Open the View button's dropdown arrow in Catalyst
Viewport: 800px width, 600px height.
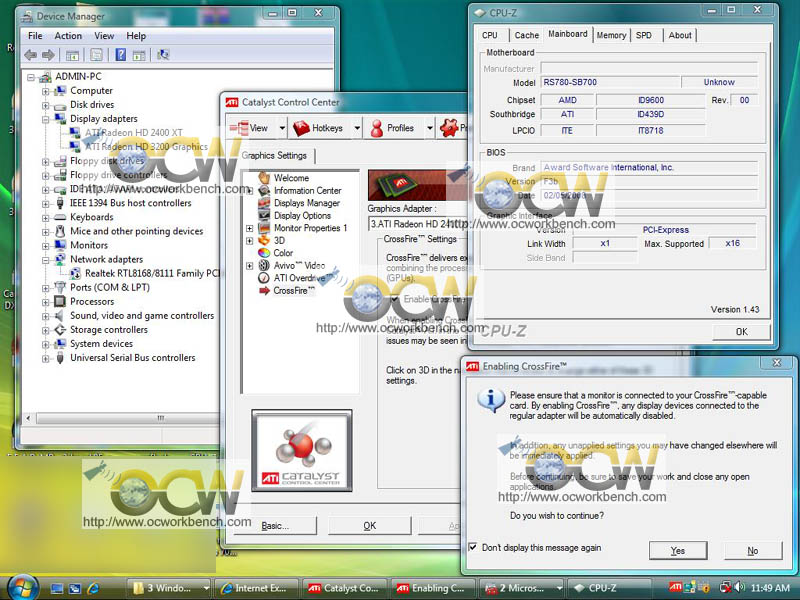(282, 128)
